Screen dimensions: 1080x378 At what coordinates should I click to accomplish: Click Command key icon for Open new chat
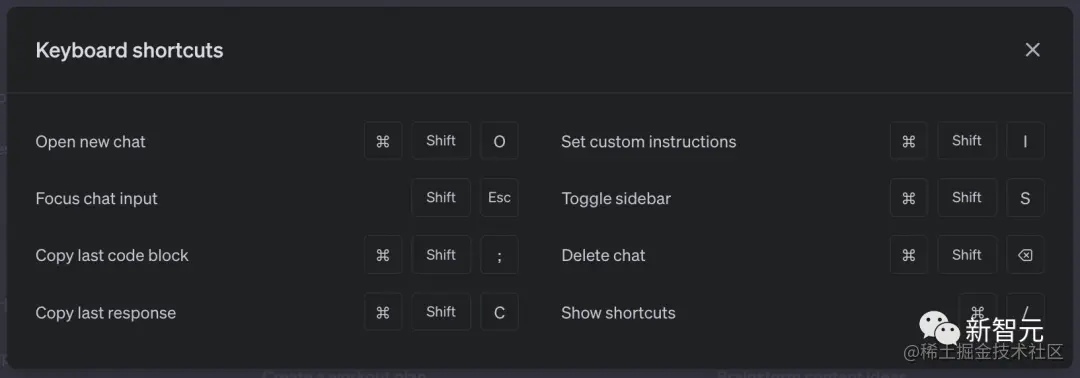click(x=383, y=141)
